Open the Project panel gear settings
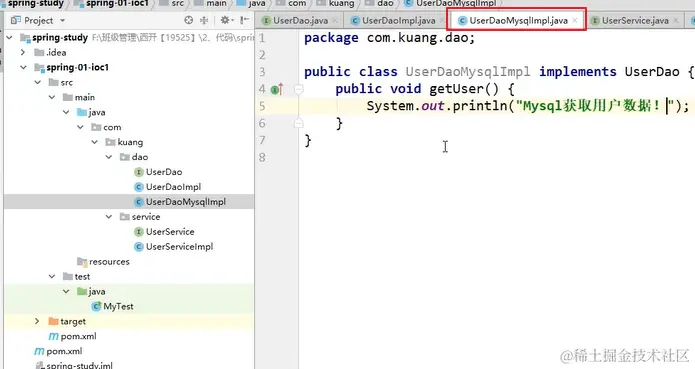Viewport: 695px width, 369px height. (225, 20)
